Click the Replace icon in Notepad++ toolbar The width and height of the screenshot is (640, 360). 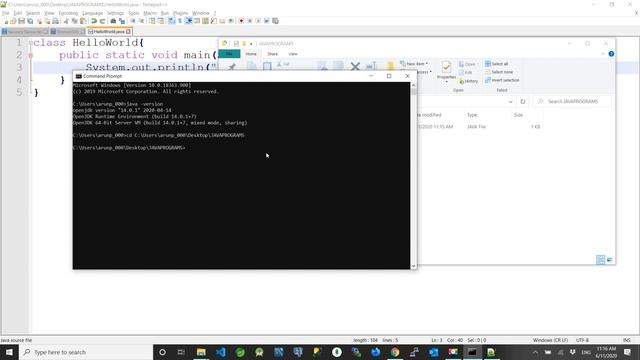point(122,21)
